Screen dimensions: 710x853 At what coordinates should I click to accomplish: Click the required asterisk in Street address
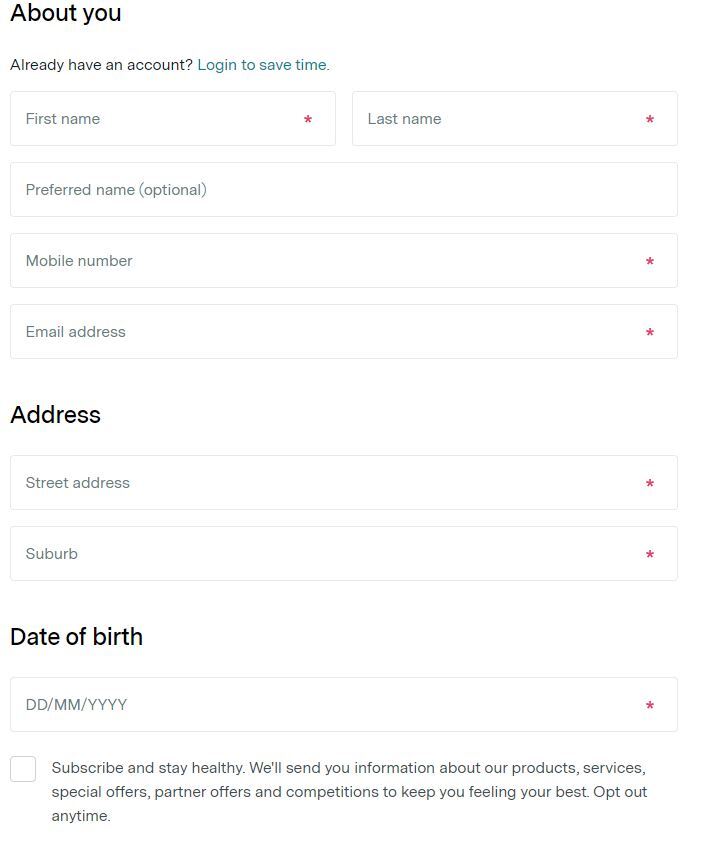tap(650, 484)
